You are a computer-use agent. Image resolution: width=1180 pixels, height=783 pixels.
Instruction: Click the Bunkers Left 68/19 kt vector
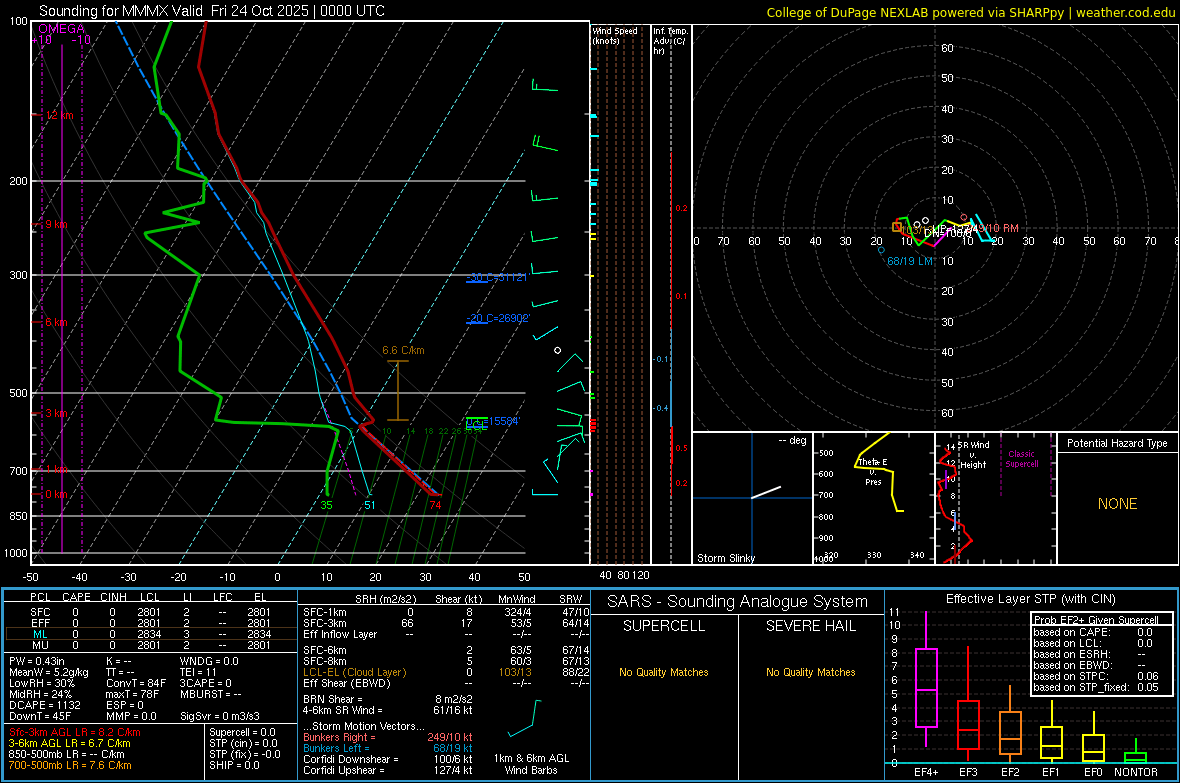[388, 748]
